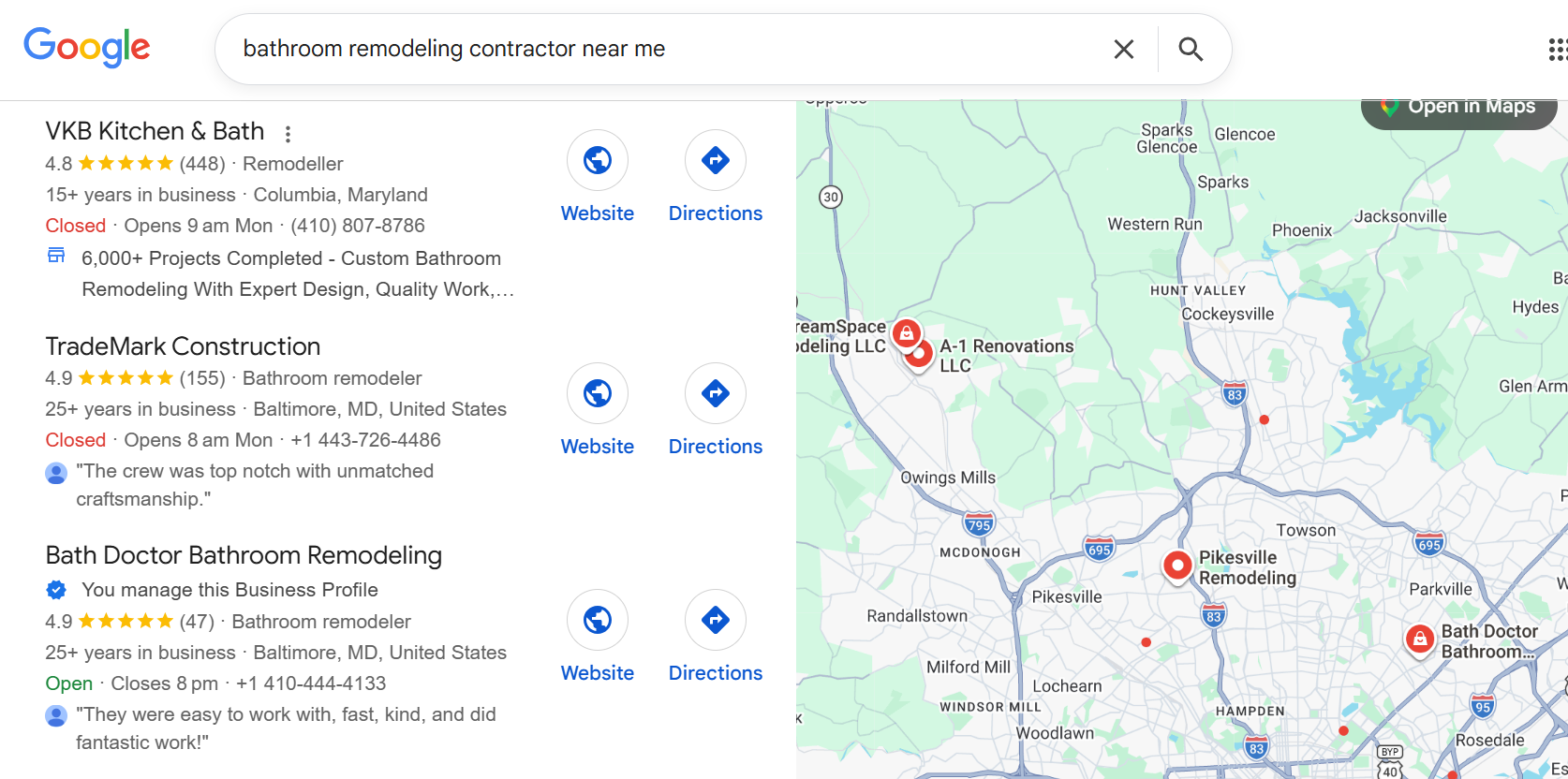Image resolution: width=1568 pixels, height=779 pixels.
Task: Click the storefront icon beside '6,000+ Projects Completed'
Action: [x=56, y=256]
